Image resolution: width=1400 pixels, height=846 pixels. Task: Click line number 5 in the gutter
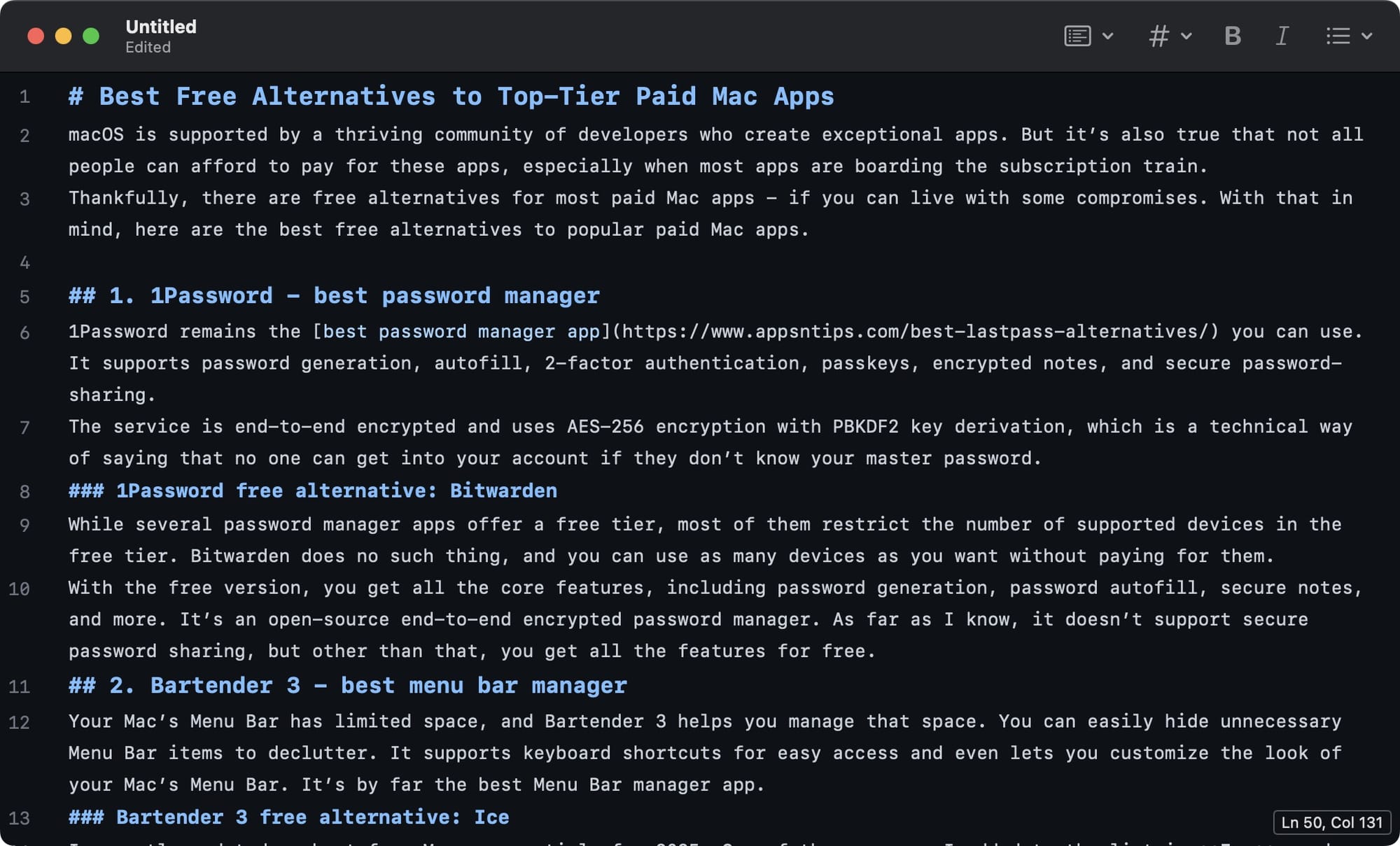coord(24,297)
